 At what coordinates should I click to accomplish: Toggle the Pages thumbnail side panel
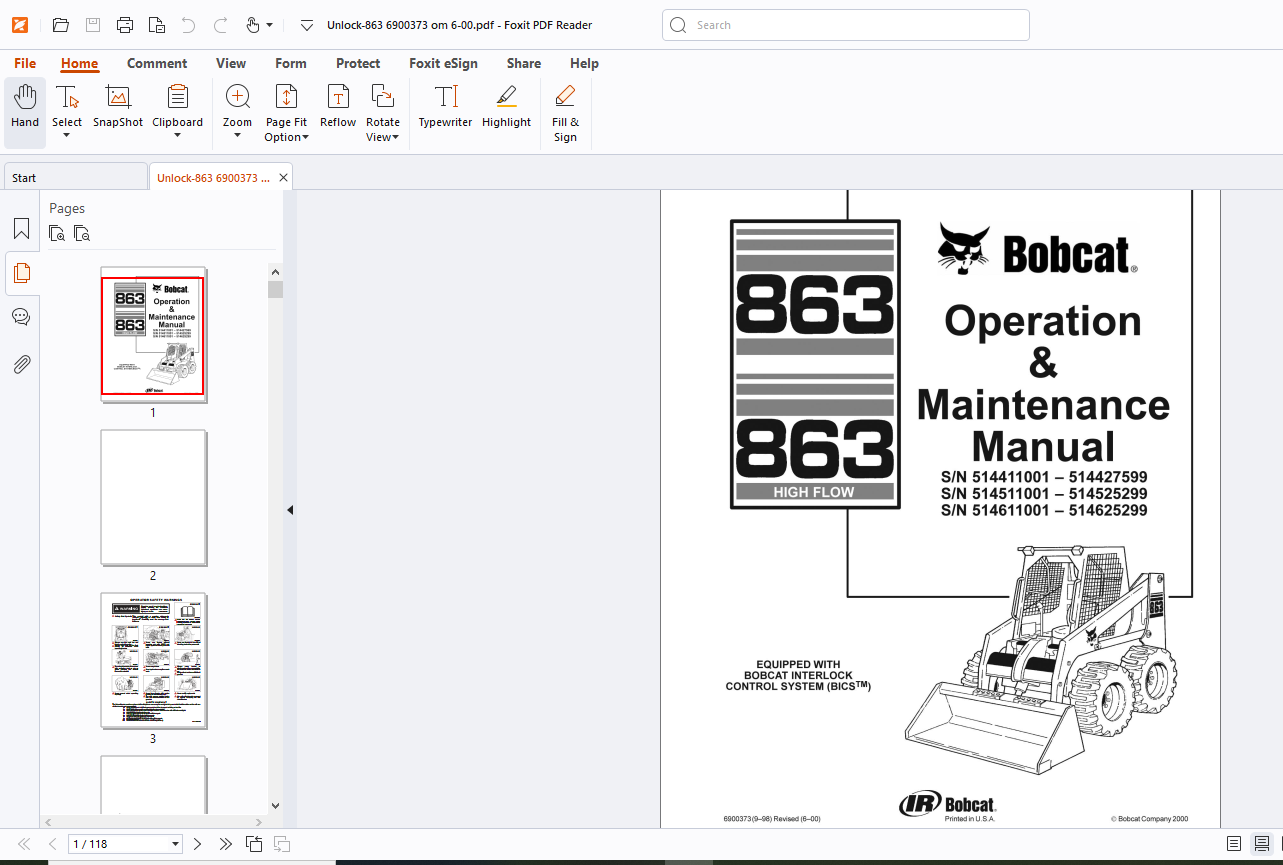pos(21,273)
